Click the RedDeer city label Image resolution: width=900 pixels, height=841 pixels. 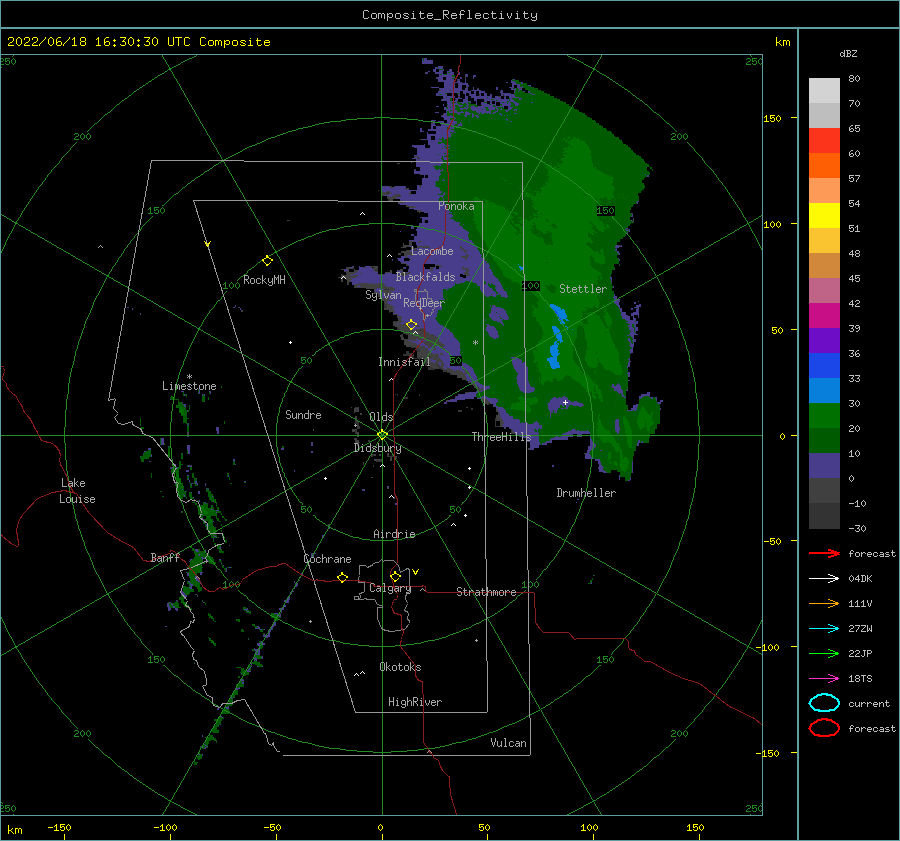coord(424,303)
